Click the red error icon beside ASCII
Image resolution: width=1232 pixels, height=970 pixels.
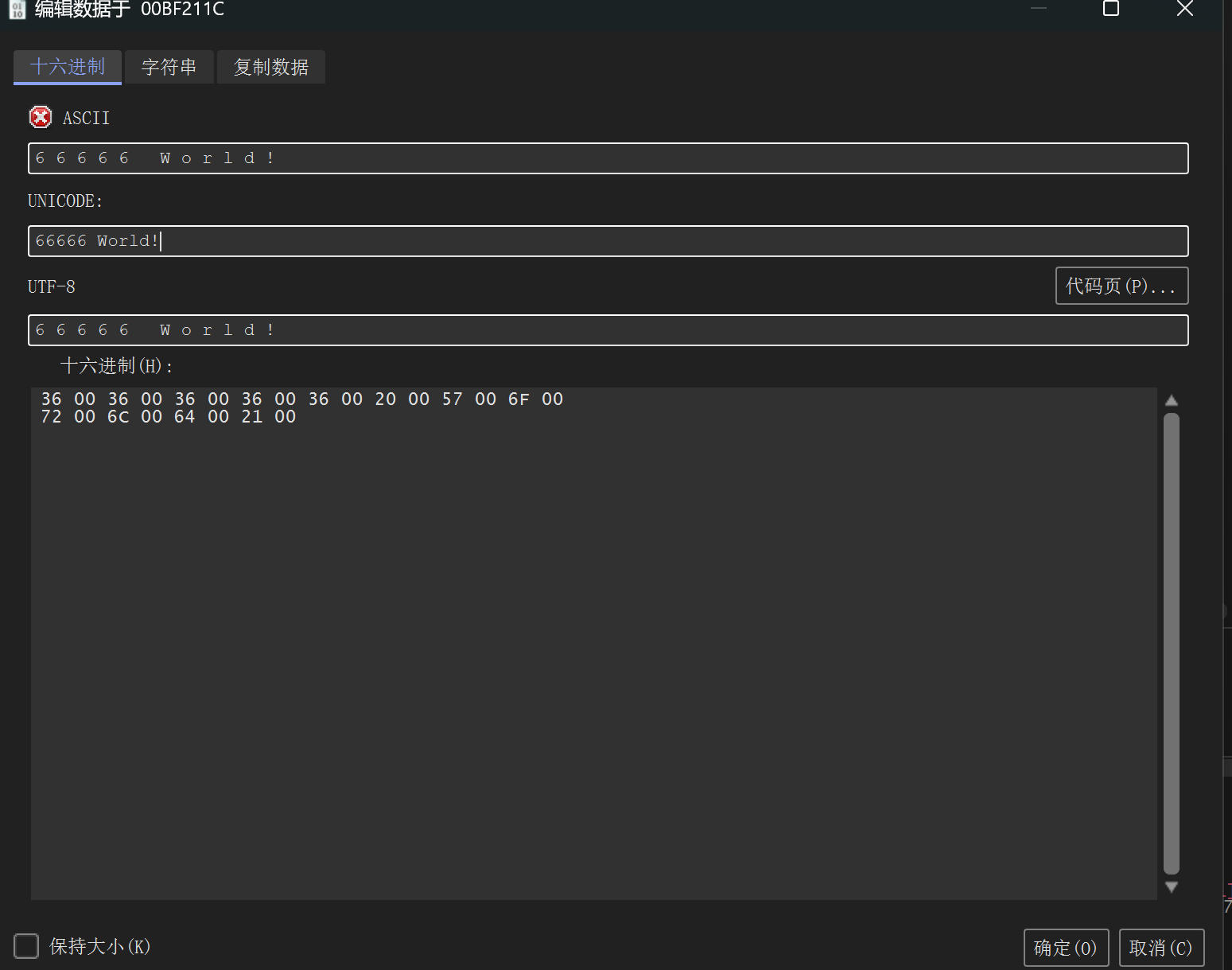[41, 118]
